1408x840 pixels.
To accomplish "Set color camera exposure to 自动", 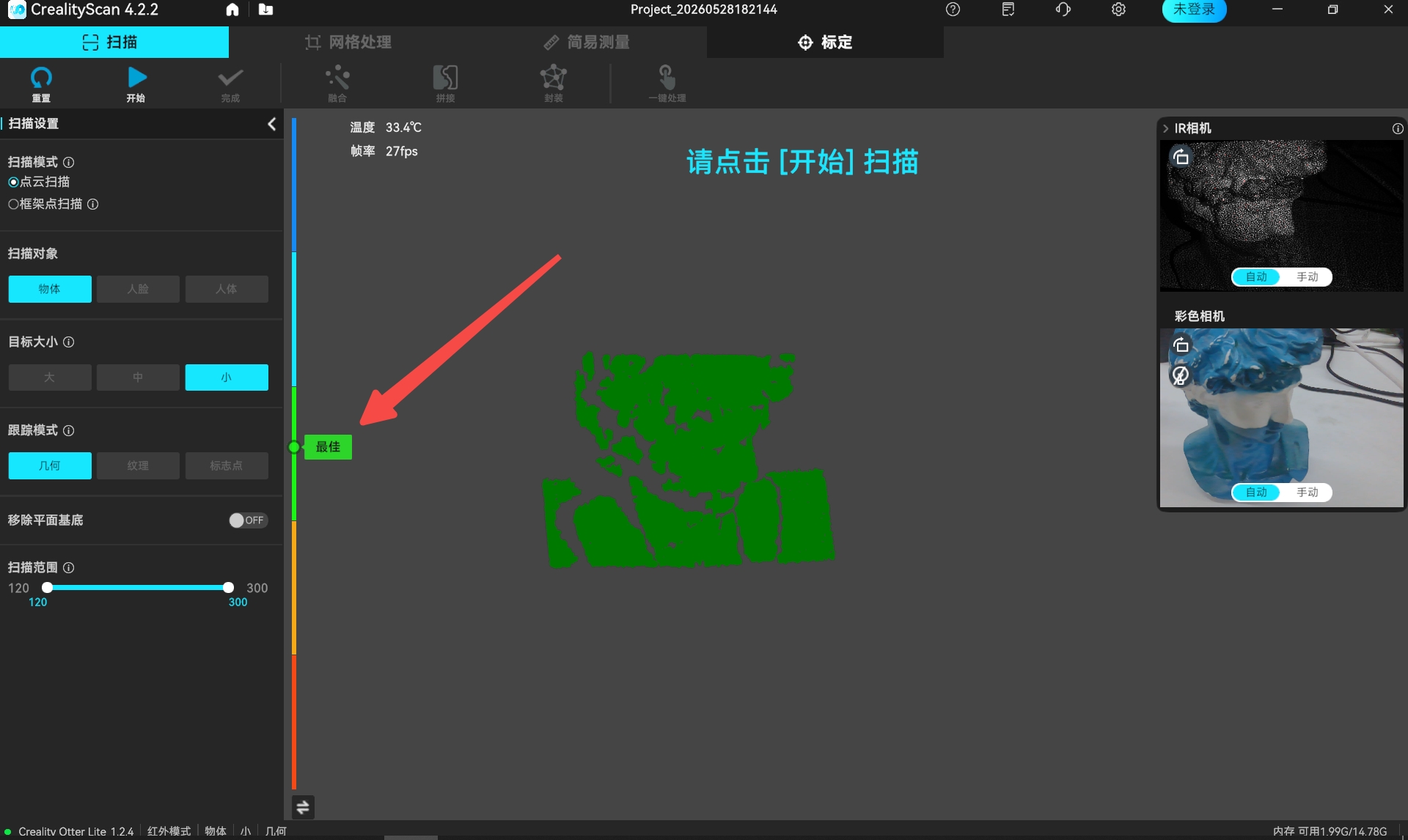I will 1256,493.
